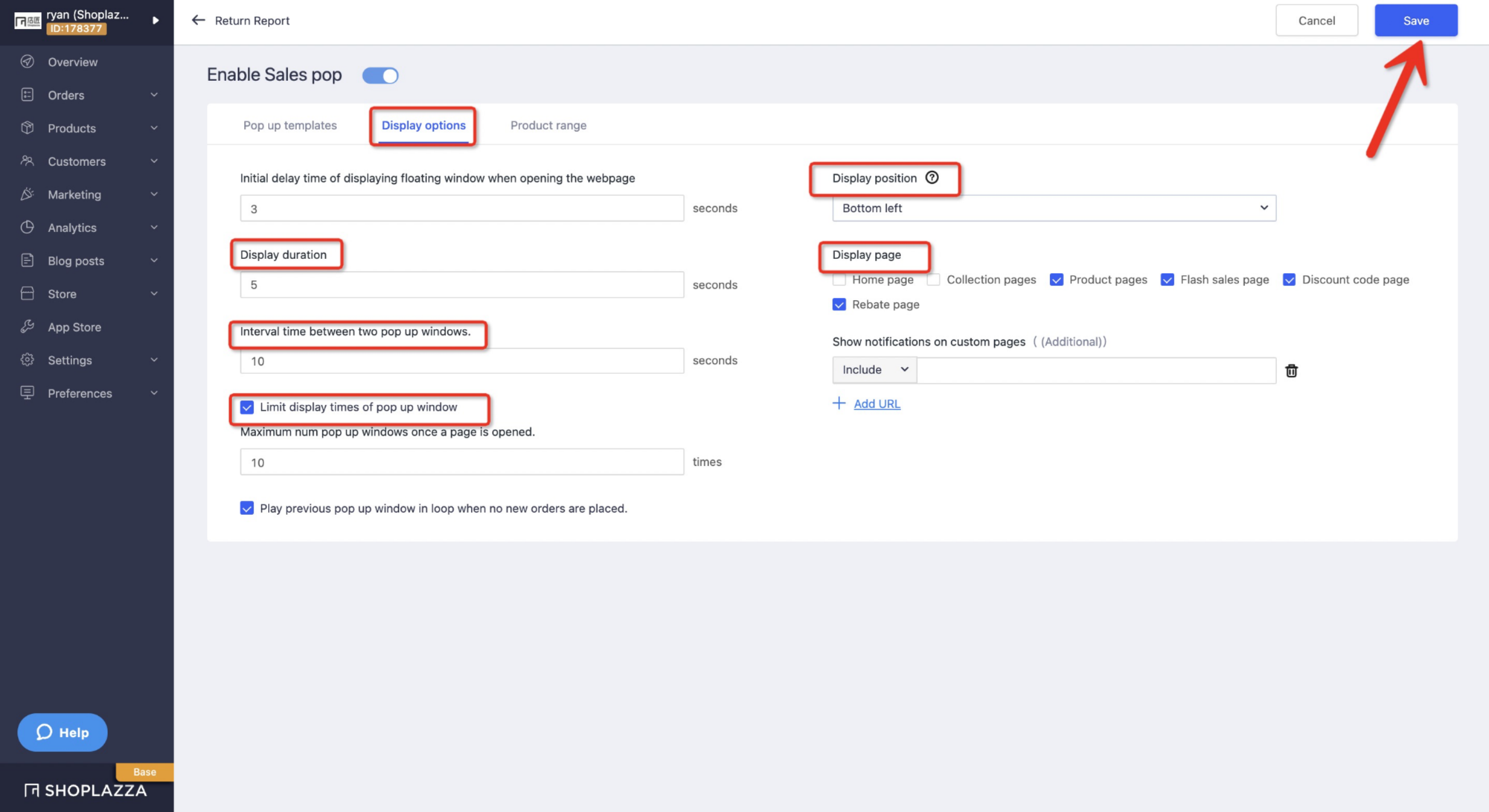The width and height of the screenshot is (1489, 812).
Task: Click the Store storefront icon
Action: pos(27,294)
